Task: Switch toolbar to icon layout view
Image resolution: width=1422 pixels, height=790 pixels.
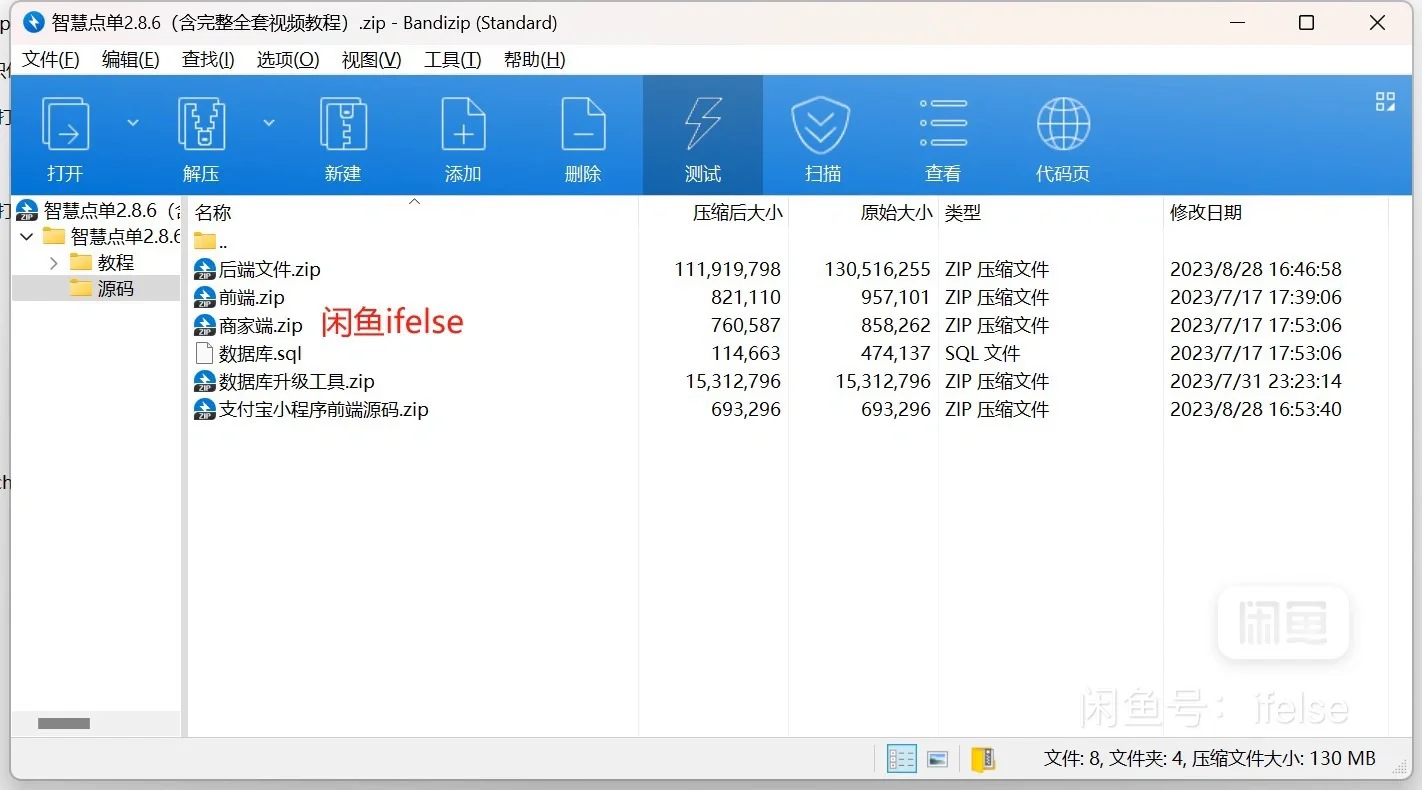Action: point(1384,101)
